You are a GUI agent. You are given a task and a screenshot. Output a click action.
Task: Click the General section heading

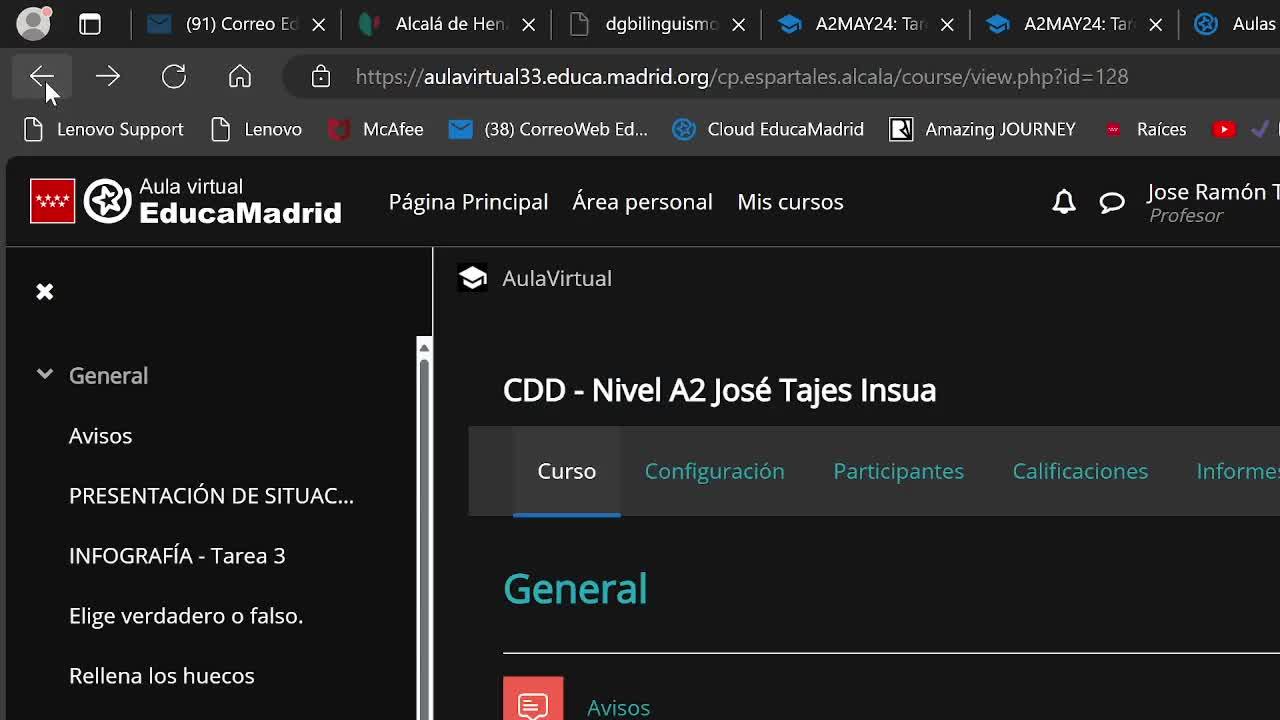pyautogui.click(x=575, y=589)
